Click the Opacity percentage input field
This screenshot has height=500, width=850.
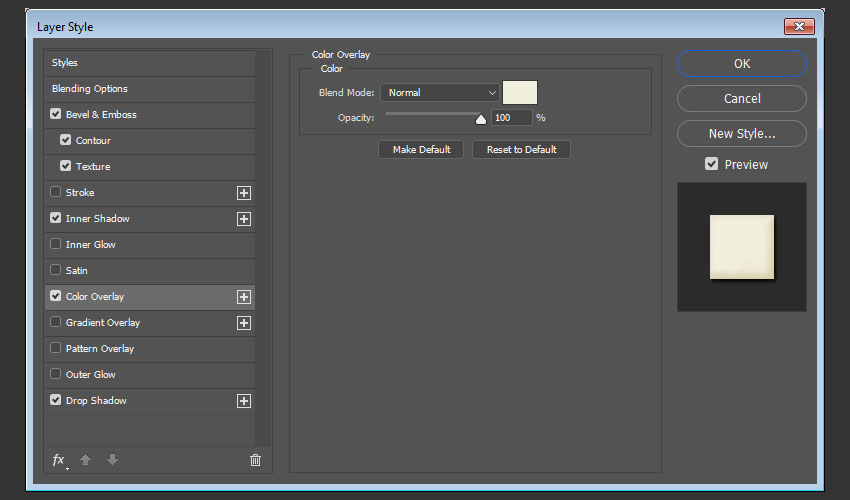(x=511, y=118)
